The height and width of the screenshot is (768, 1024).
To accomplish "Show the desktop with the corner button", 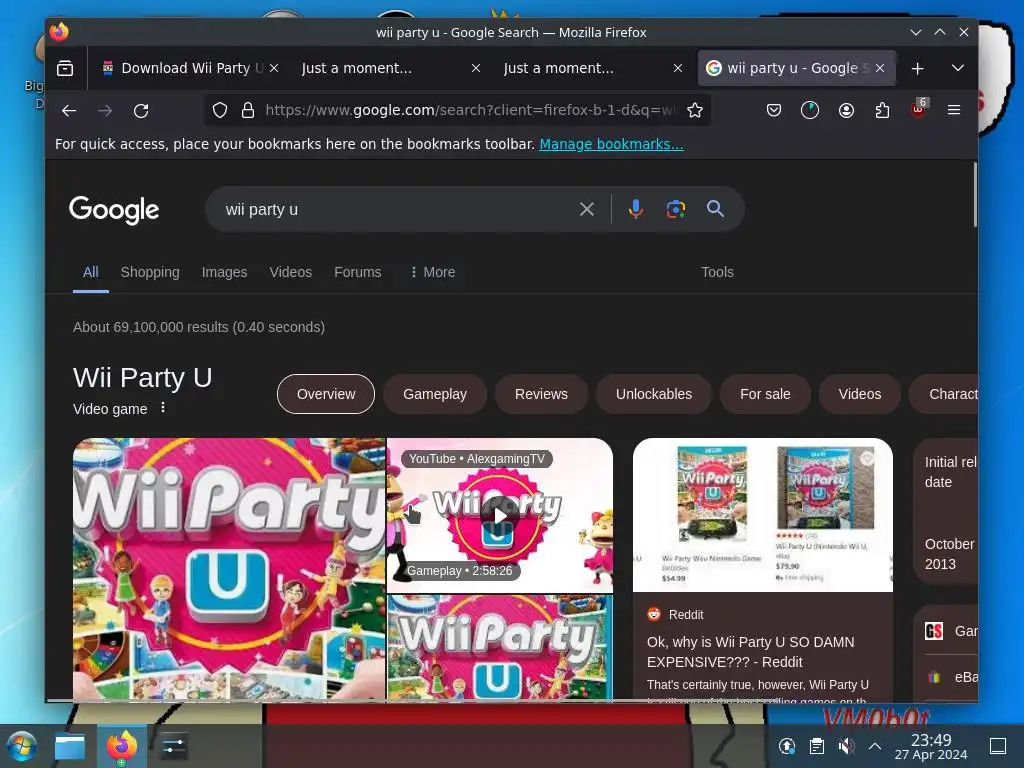I will pyautogui.click(x=998, y=746).
